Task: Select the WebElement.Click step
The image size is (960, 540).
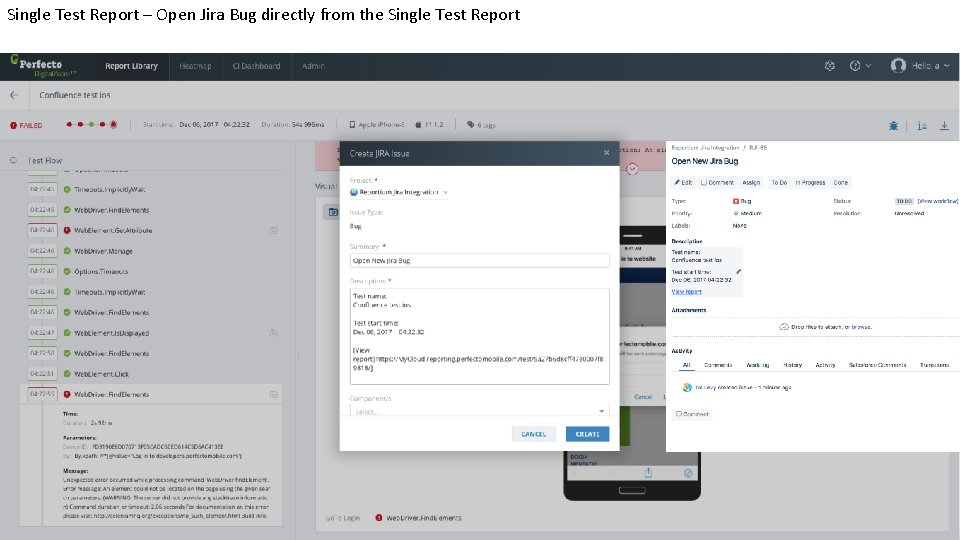Action: point(101,374)
